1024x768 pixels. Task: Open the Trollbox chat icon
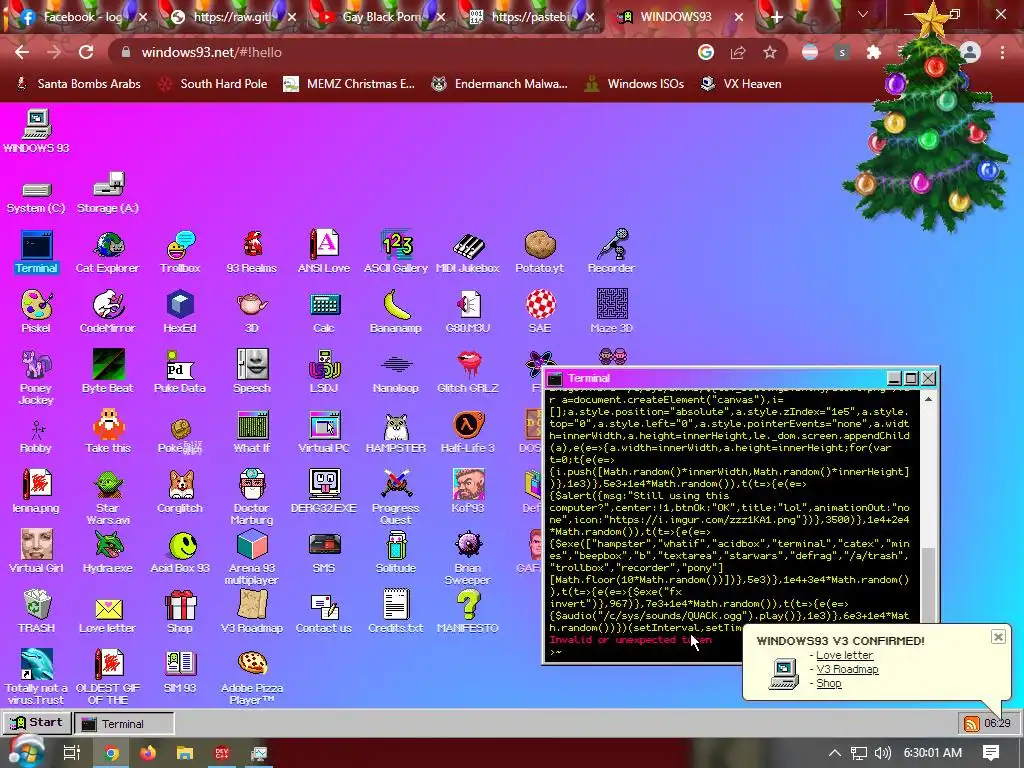click(x=180, y=251)
